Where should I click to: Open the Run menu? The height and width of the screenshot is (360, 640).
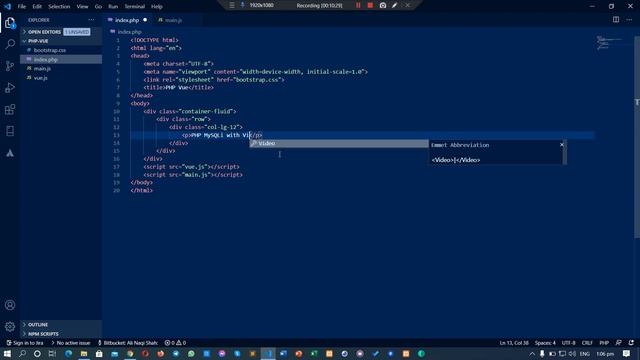pyautogui.click(x=113, y=7)
